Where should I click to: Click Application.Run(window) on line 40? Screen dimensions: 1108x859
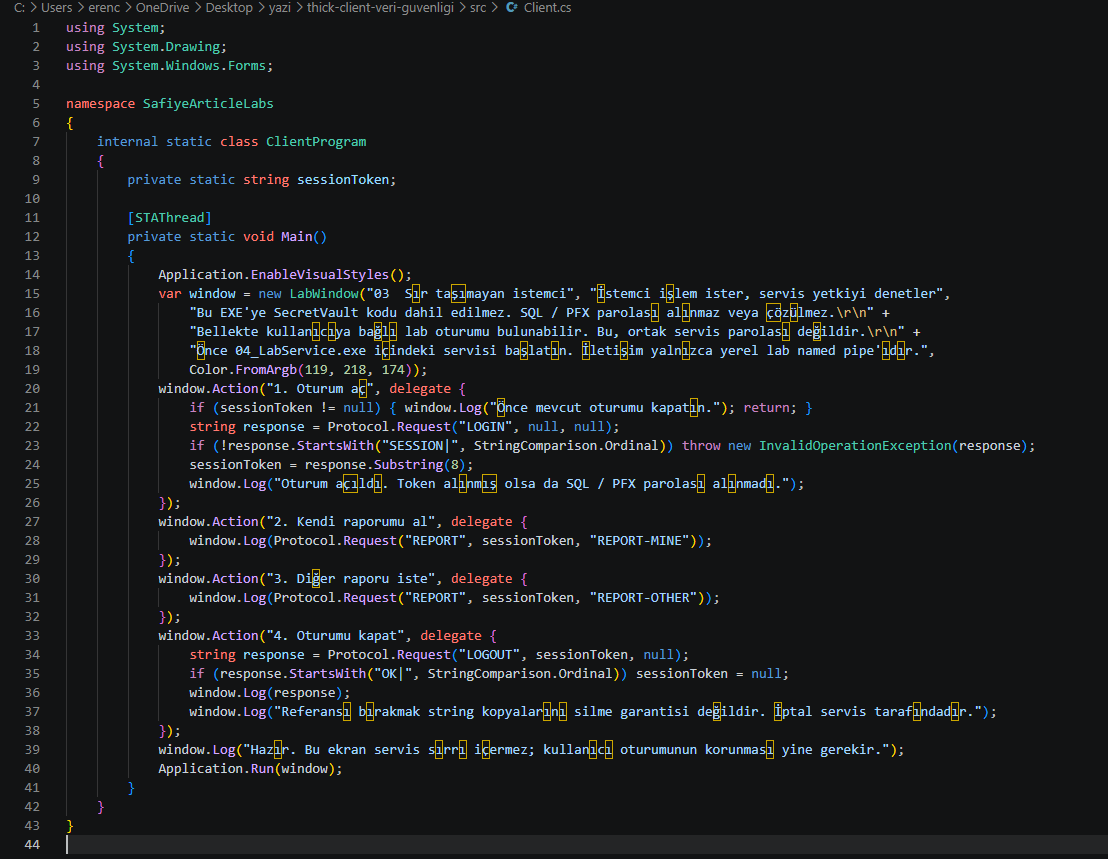point(247,769)
